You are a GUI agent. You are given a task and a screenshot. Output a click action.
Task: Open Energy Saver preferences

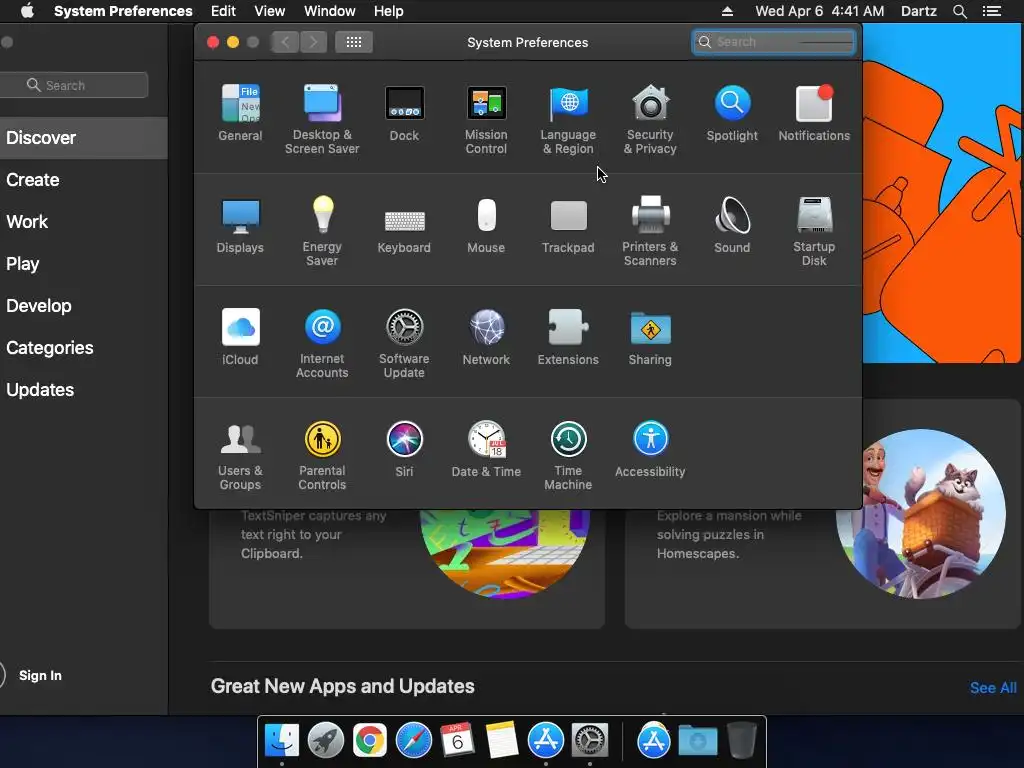pyautogui.click(x=322, y=231)
